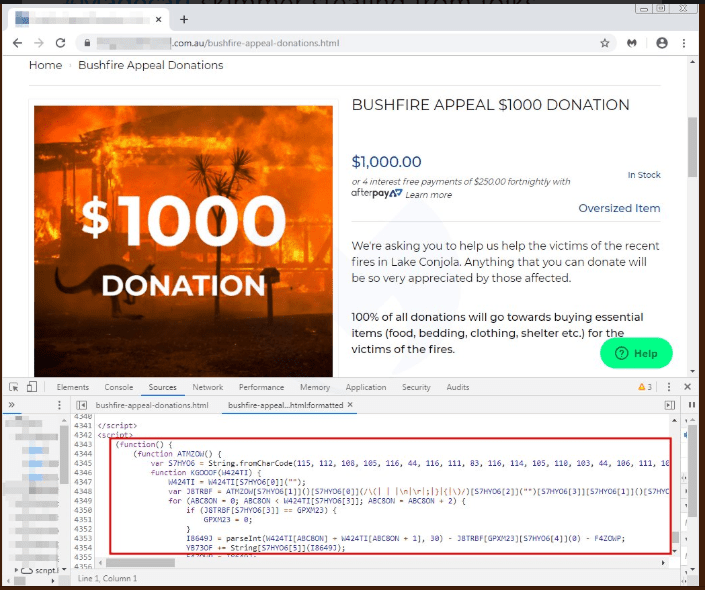Screen dimensions: 705x590
Task: Open the Chrome three-dot menu
Action: [684, 43]
